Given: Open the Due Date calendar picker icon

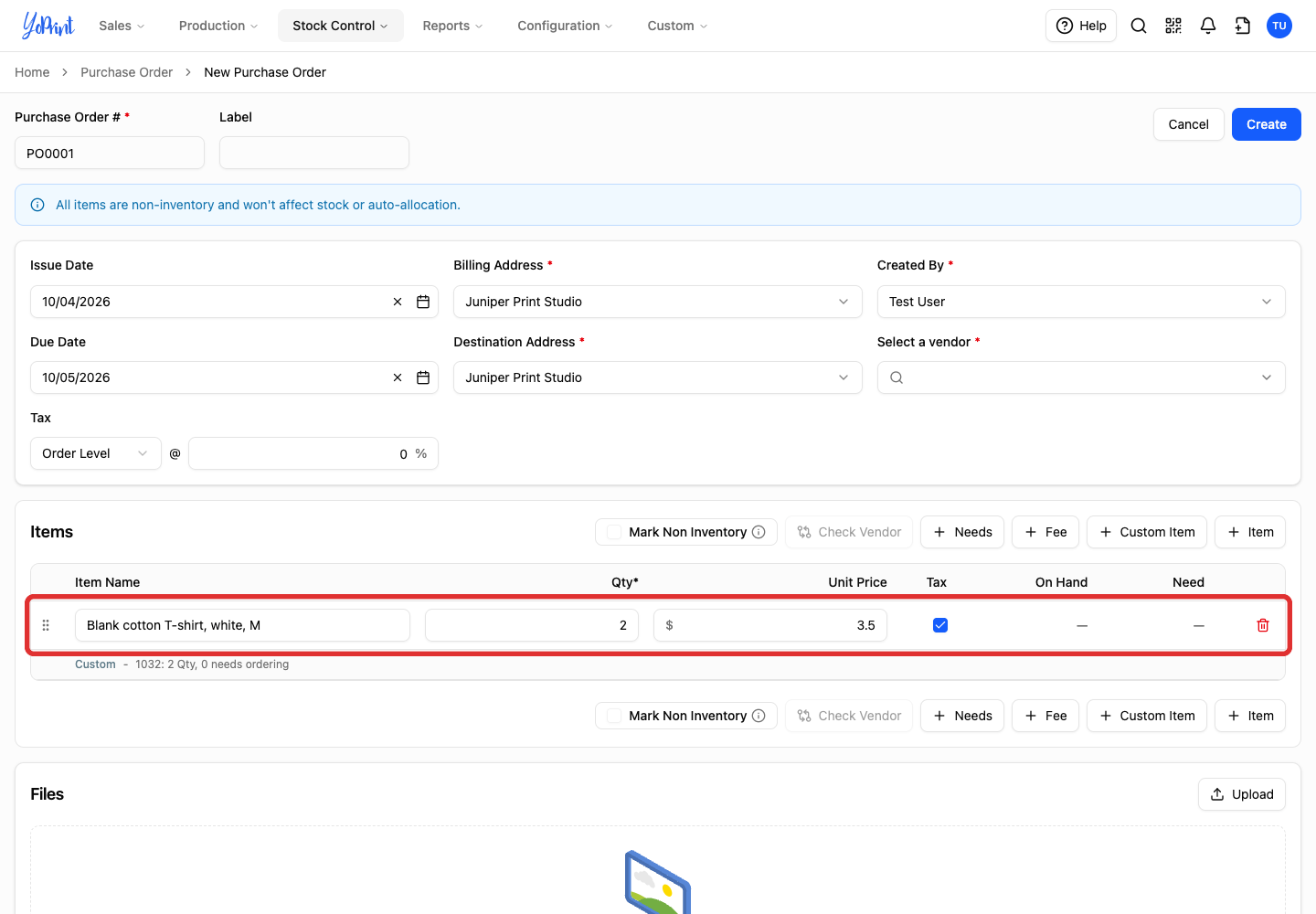Looking at the screenshot, I should (x=423, y=377).
